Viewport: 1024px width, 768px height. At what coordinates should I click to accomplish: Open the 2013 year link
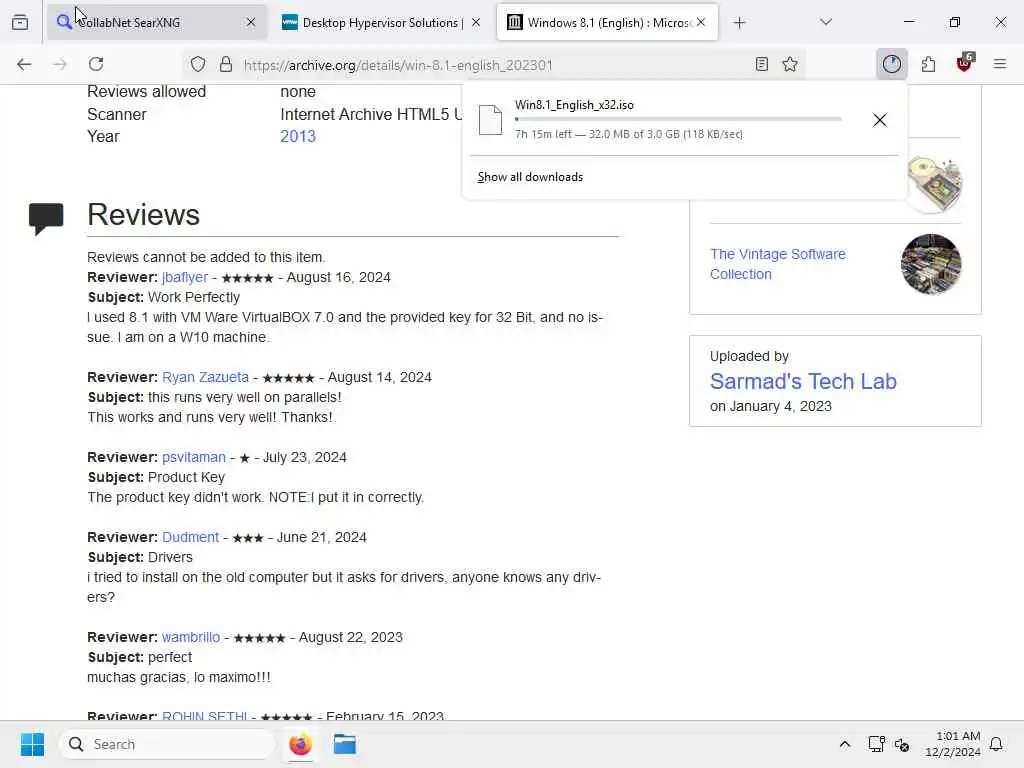(x=298, y=136)
